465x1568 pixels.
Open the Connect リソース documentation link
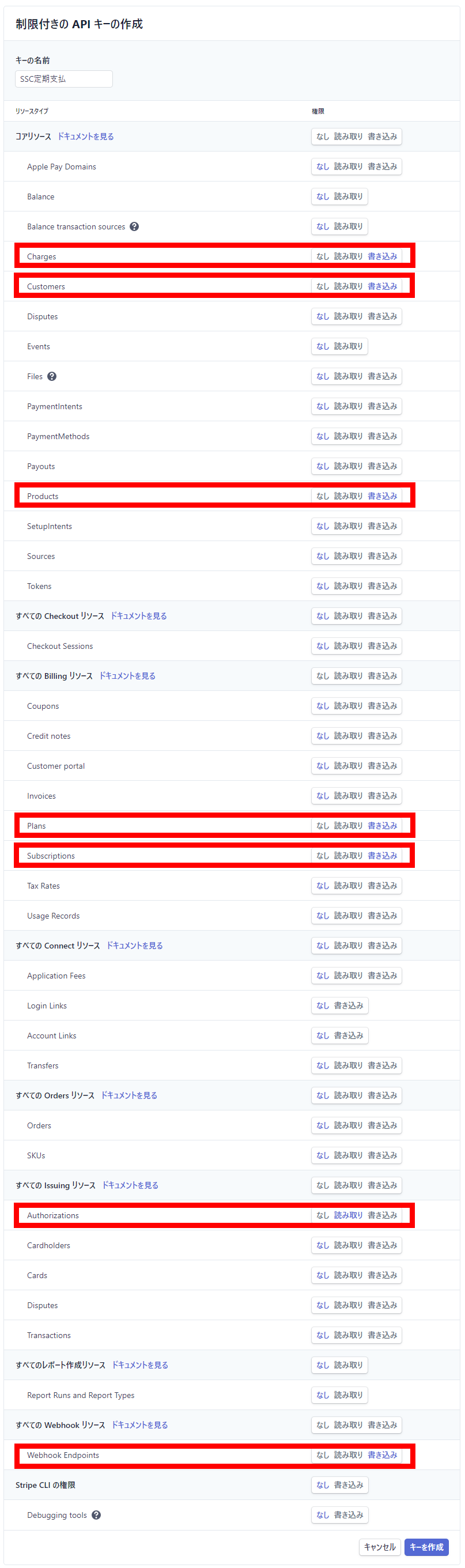pyautogui.click(x=134, y=945)
